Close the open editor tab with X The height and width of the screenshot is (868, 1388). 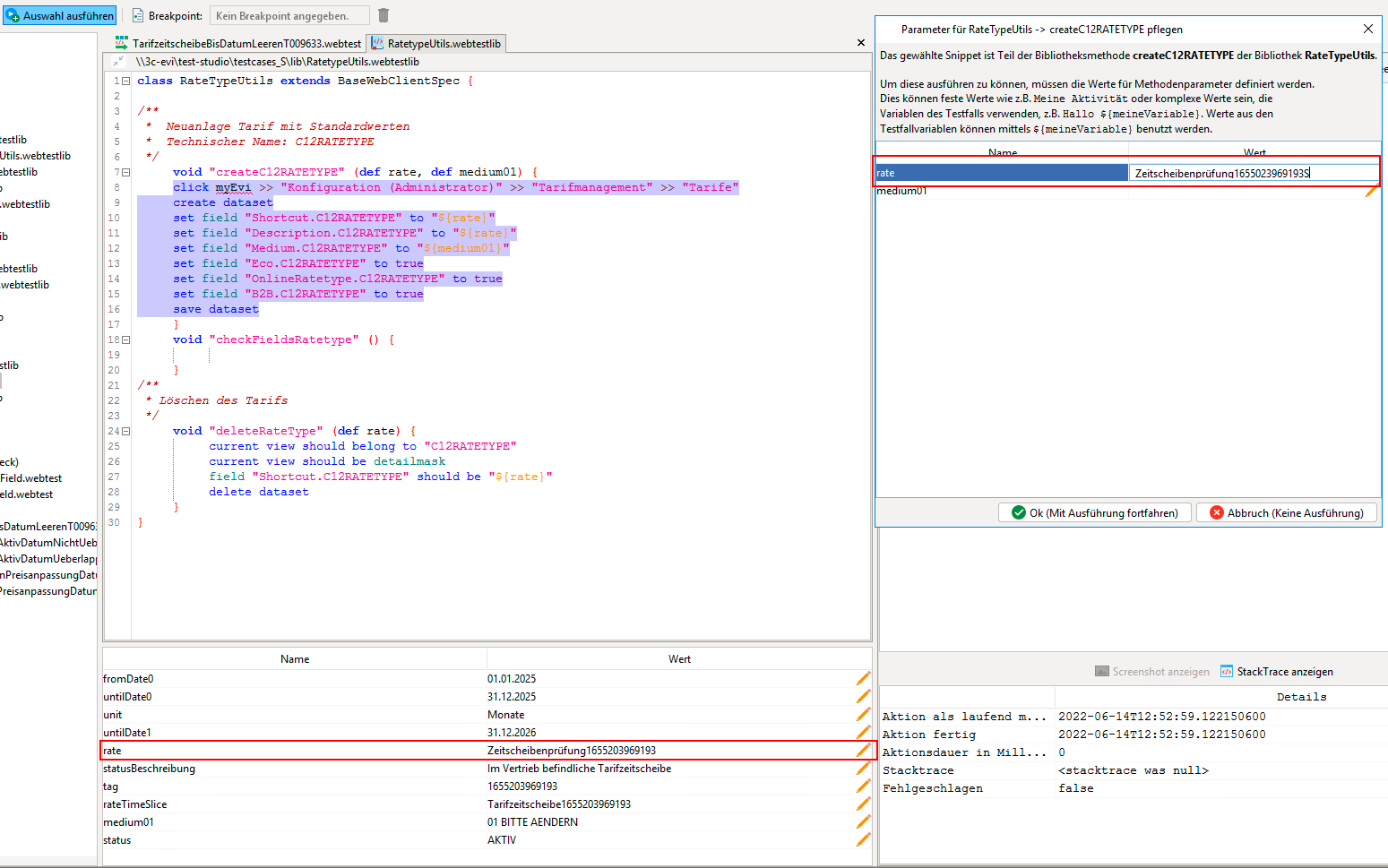[861, 43]
